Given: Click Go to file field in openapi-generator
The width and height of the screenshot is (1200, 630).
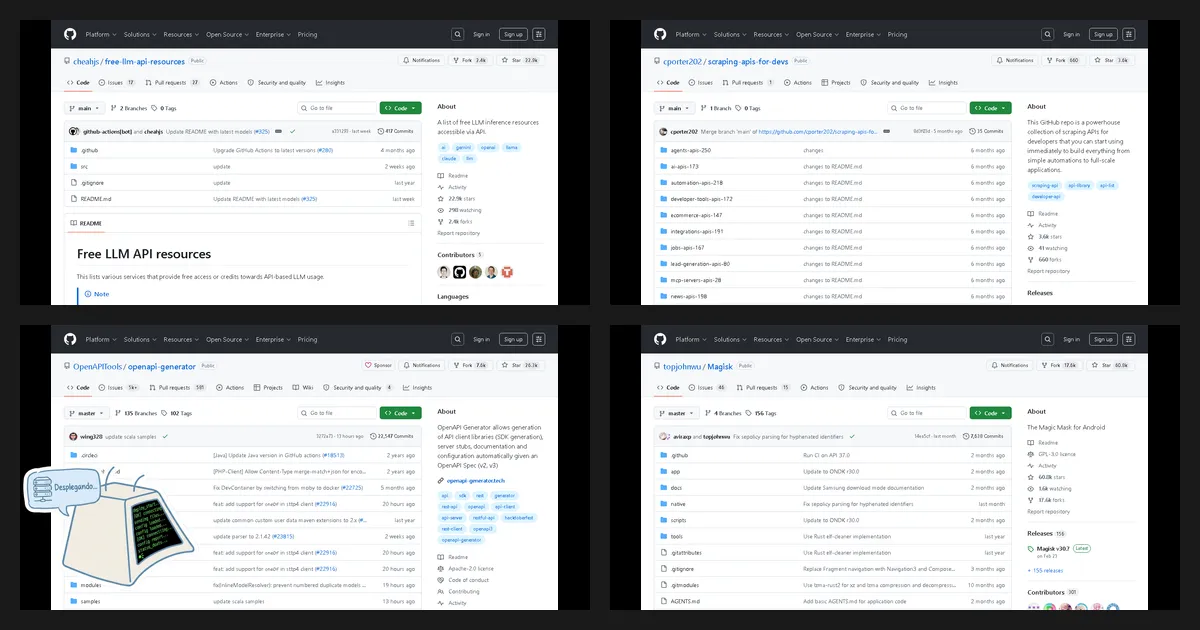Looking at the screenshot, I should [x=337, y=413].
